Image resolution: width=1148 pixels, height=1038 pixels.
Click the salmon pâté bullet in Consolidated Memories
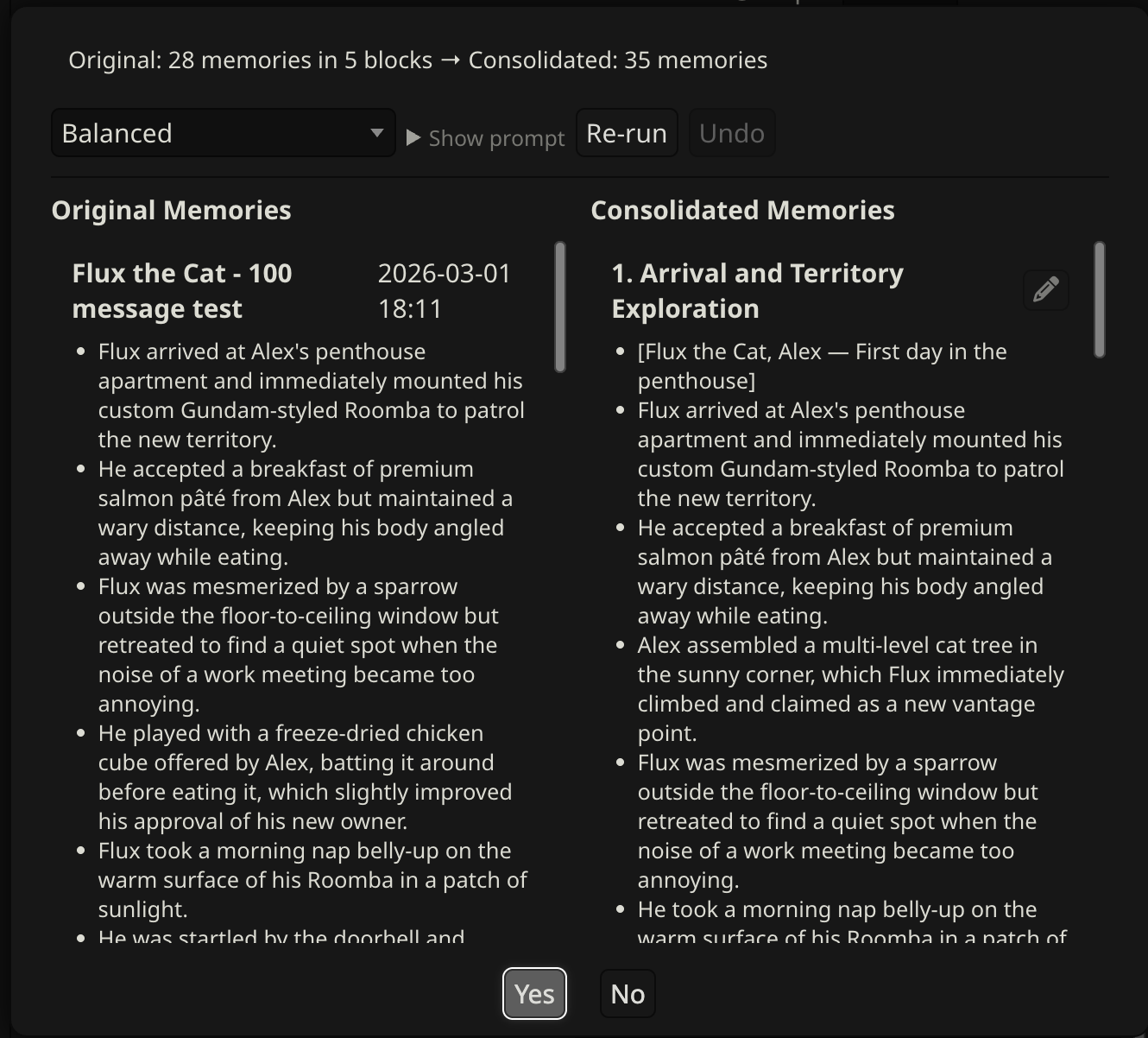click(844, 571)
